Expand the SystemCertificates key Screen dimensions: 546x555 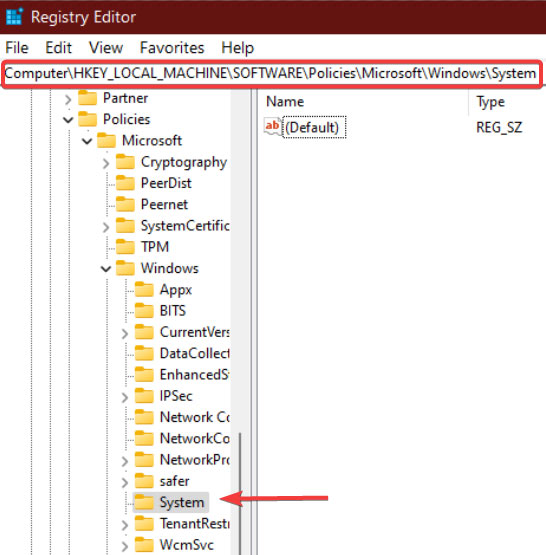106,227
